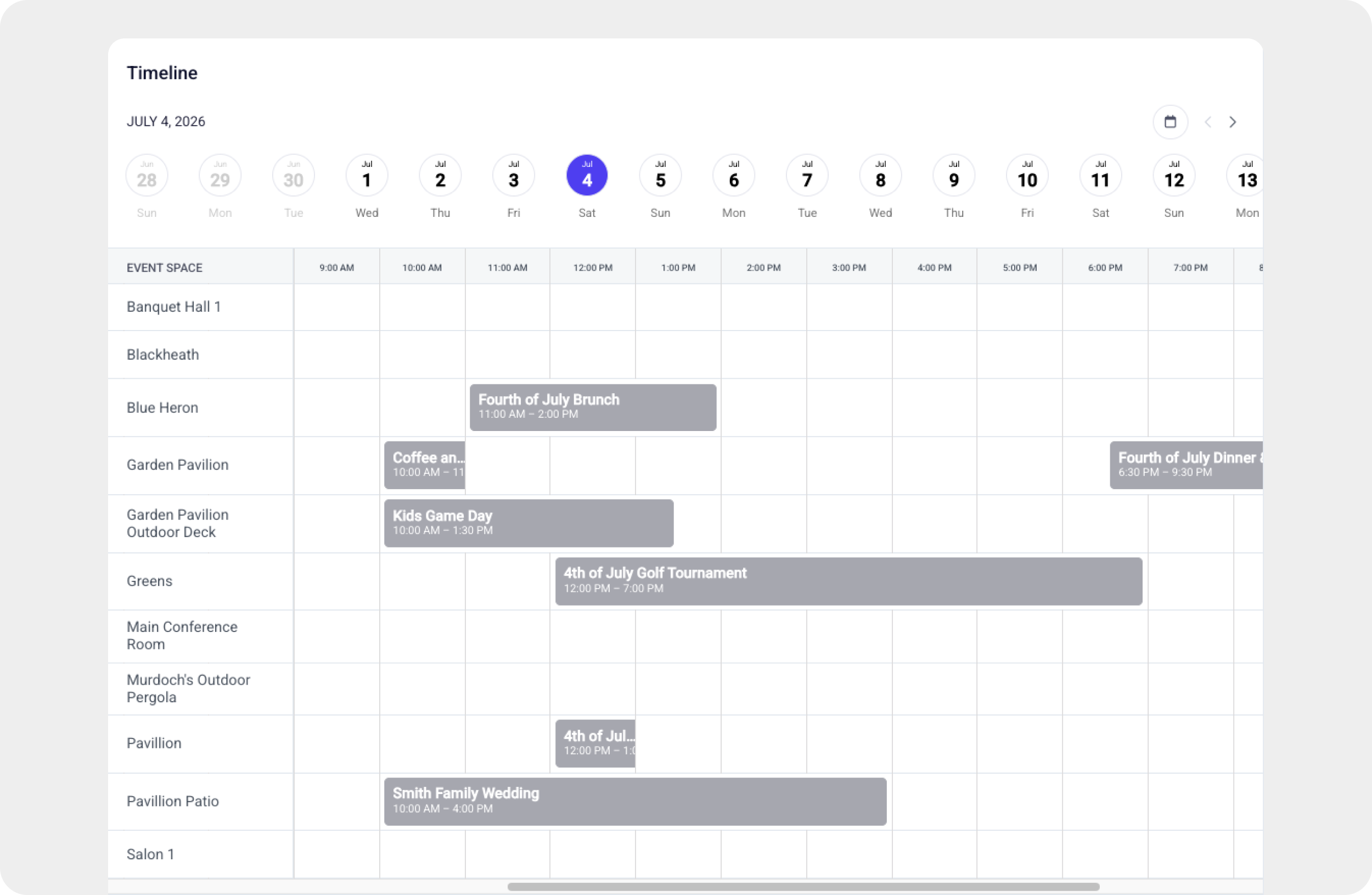Select Tuesday July 7 date circle
This screenshot has width=1372, height=895.
807,175
